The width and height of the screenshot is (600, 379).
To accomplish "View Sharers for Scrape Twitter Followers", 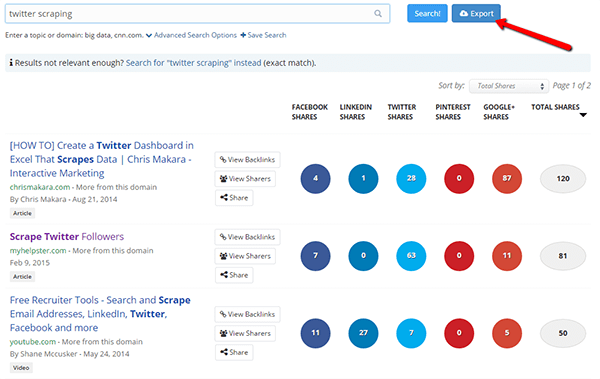I will coord(245,256).
